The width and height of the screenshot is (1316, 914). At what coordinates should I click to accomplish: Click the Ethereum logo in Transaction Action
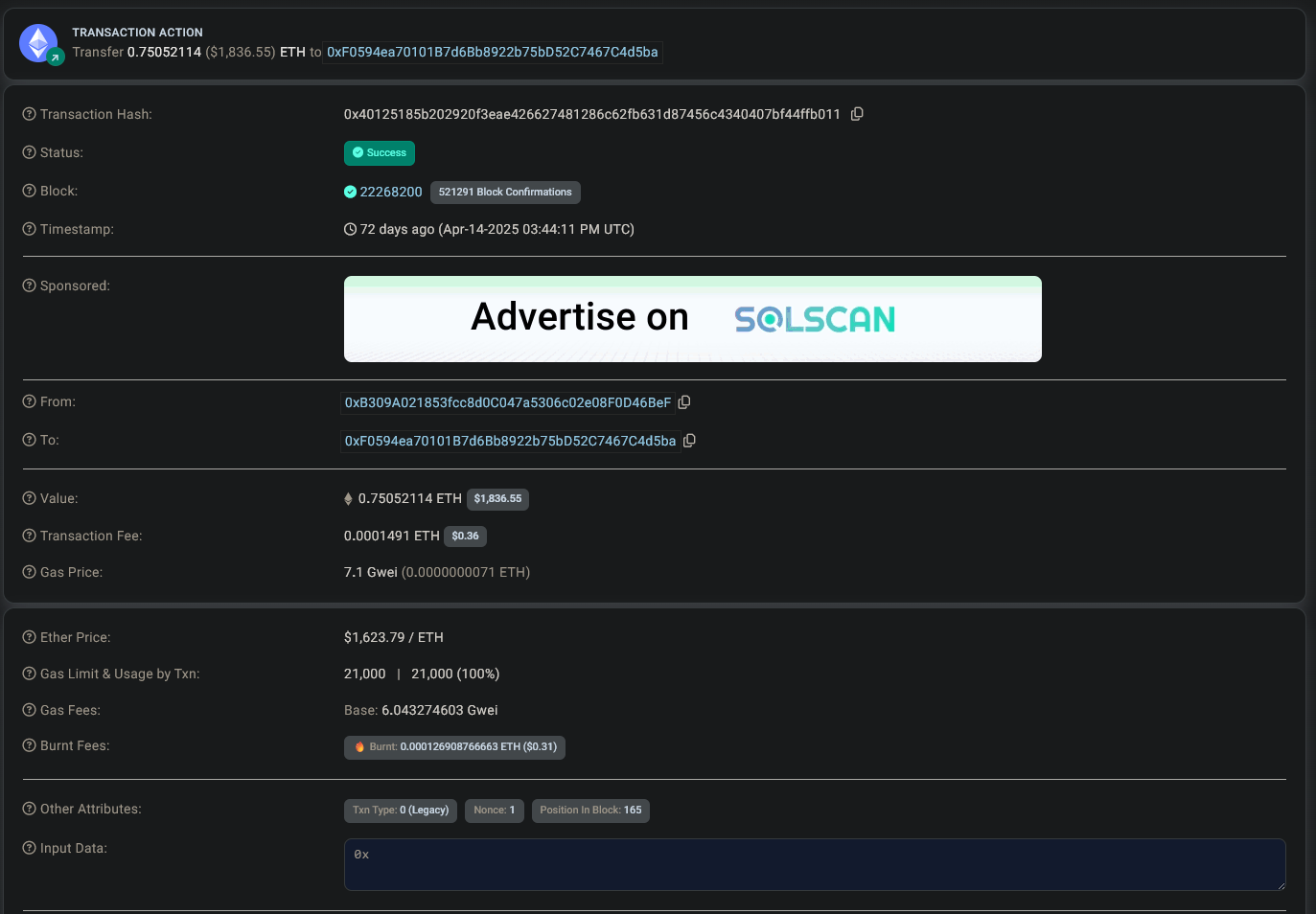click(39, 43)
